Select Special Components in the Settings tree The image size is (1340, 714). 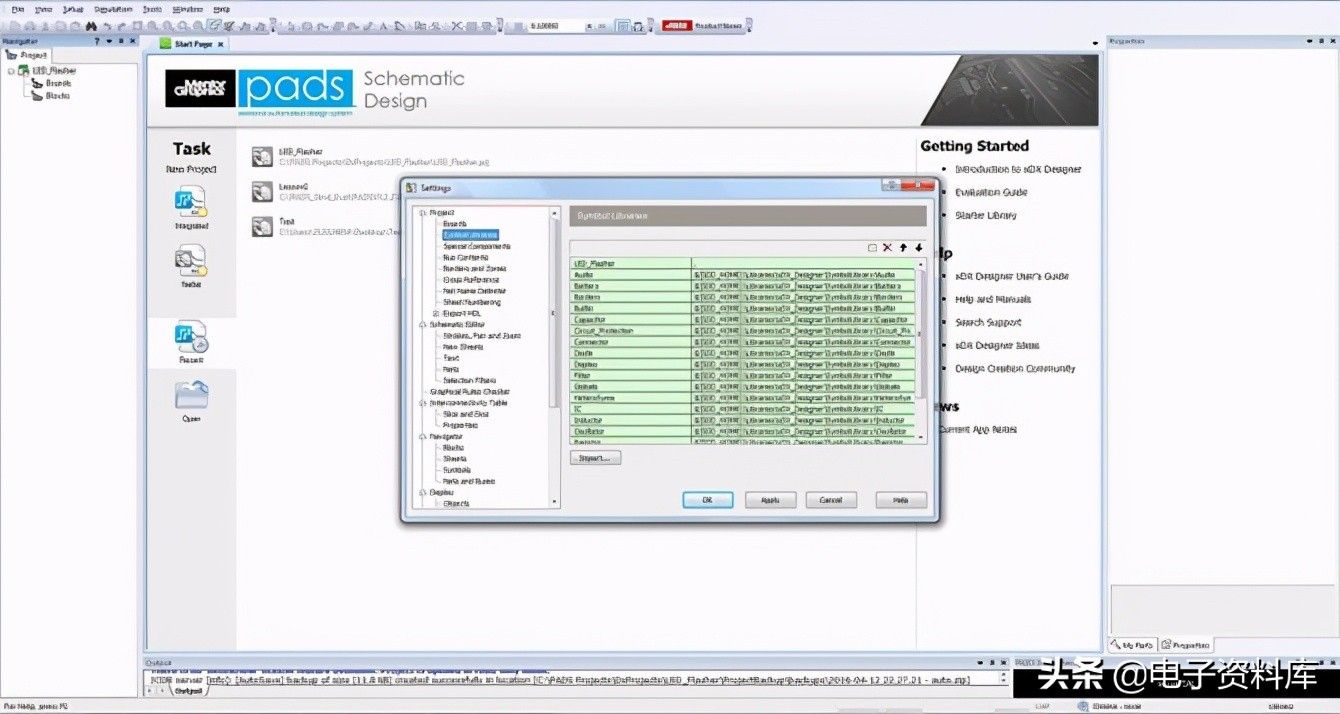pyautogui.click(x=472, y=246)
